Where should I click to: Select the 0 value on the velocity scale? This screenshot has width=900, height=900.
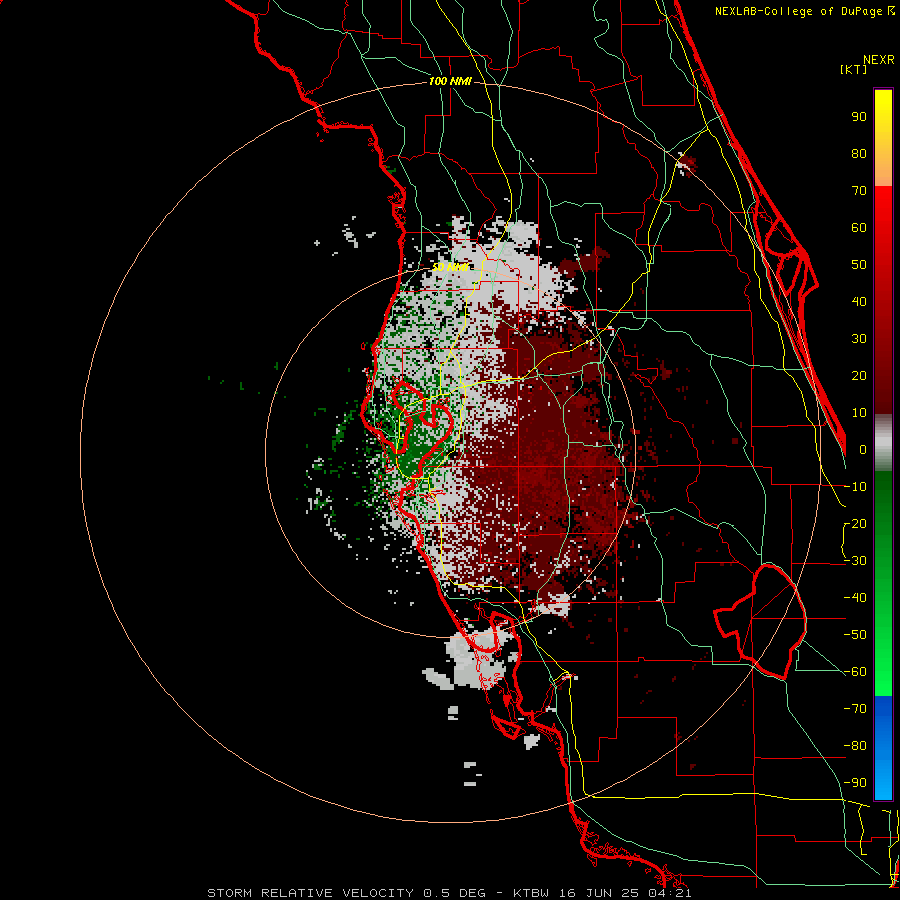[x=863, y=449]
